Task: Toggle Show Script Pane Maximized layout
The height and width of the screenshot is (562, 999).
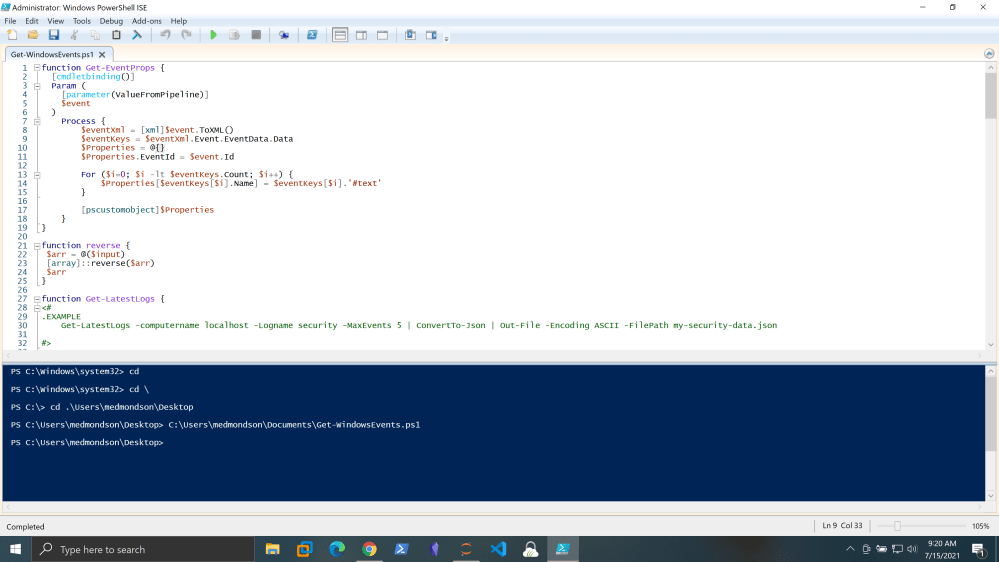Action: tap(382, 35)
